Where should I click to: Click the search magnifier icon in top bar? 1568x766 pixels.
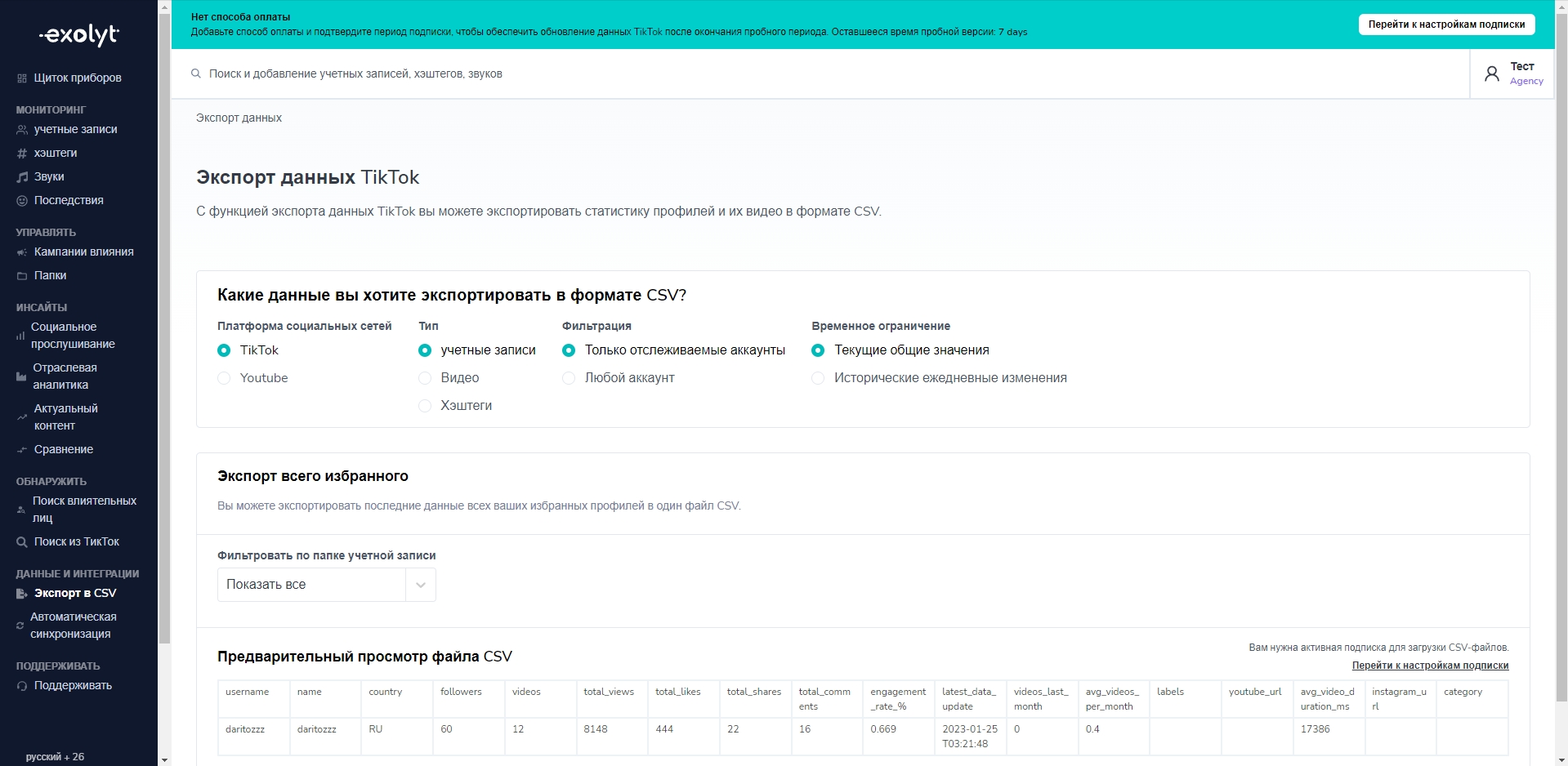(196, 73)
